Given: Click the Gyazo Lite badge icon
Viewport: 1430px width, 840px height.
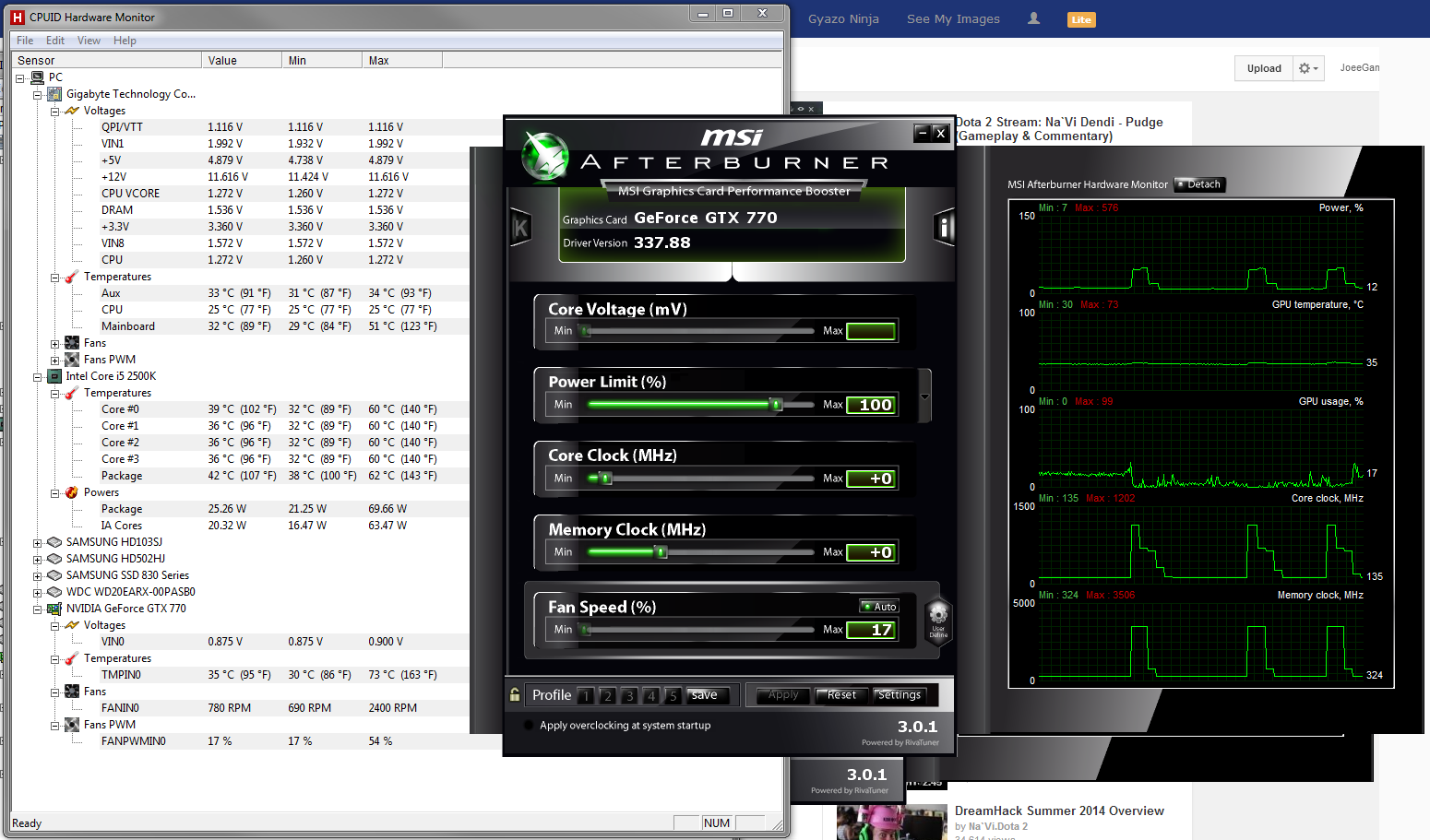Looking at the screenshot, I should [1081, 19].
